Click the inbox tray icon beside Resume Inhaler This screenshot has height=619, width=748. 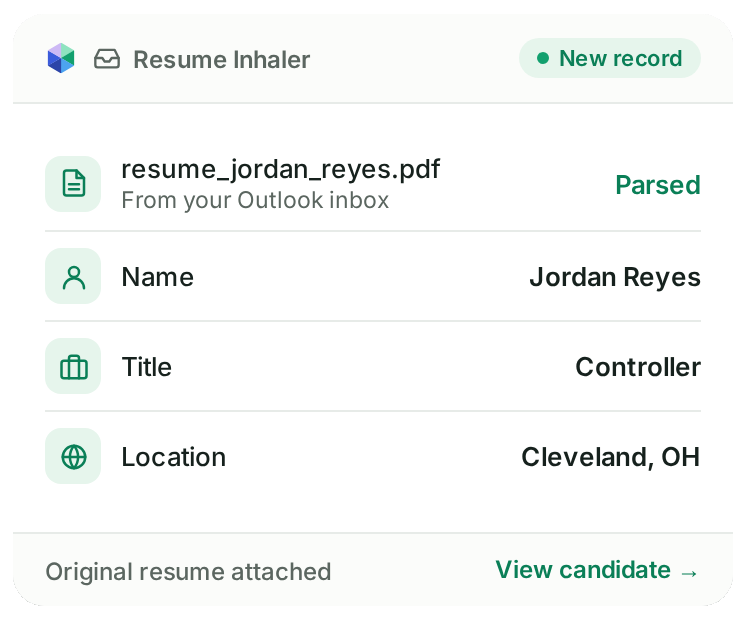[107, 59]
